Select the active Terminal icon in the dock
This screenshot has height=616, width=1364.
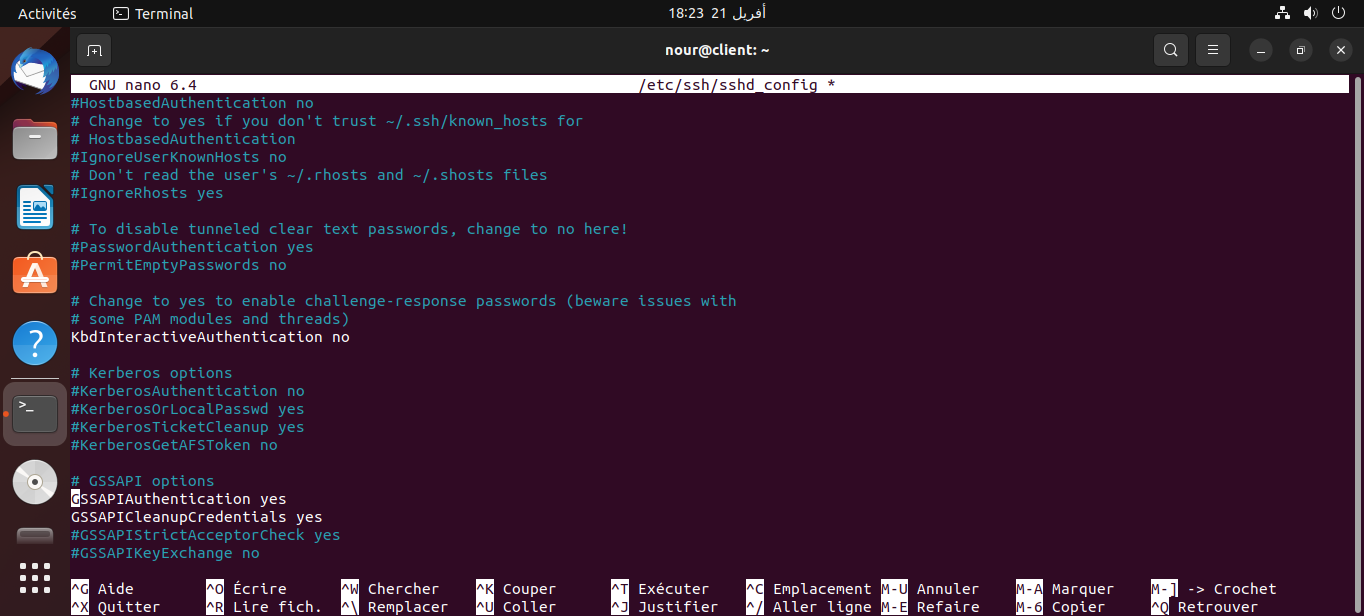[34, 412]
